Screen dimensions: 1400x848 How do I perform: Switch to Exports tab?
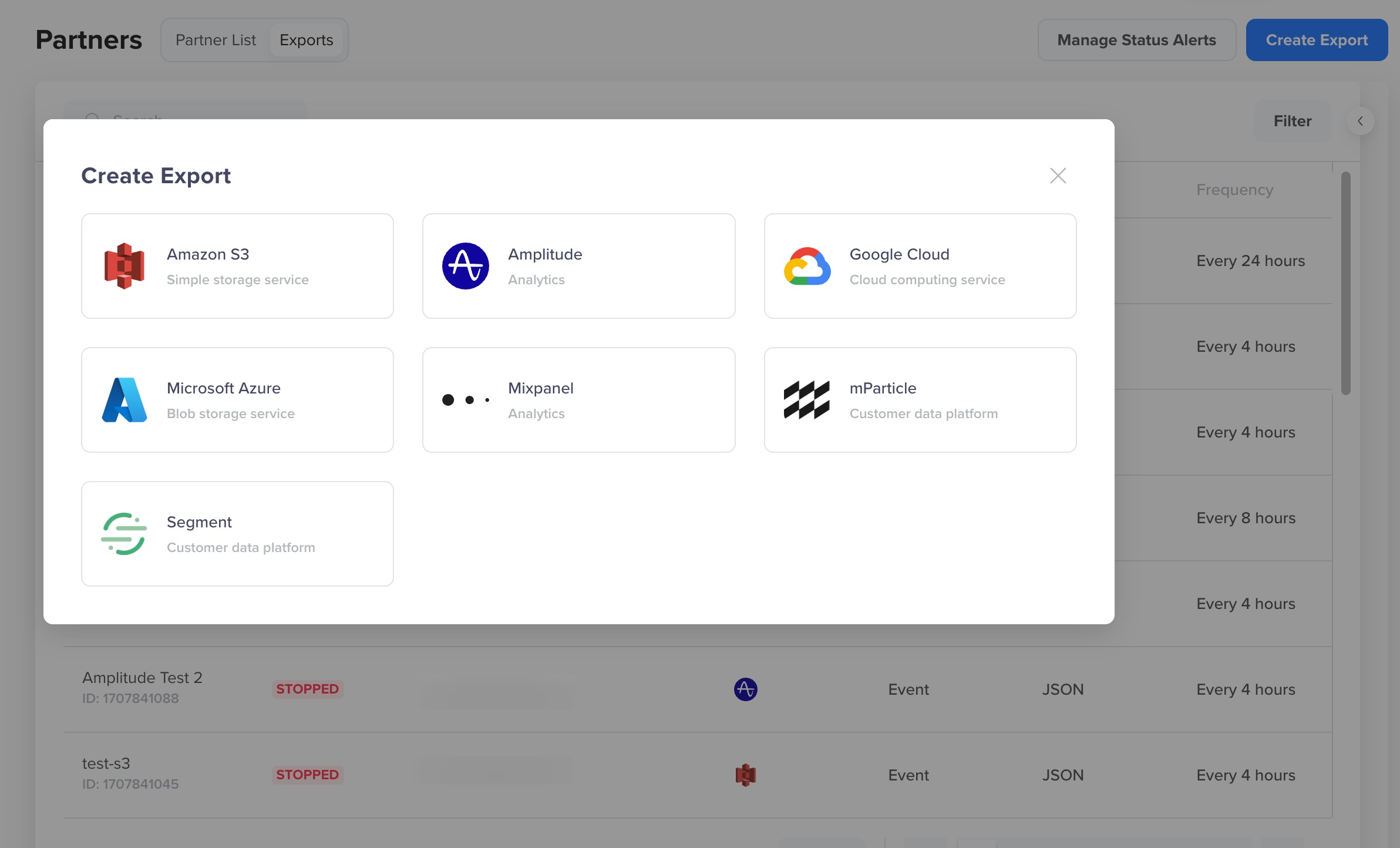pyautogui.click(x=306, y=40)
